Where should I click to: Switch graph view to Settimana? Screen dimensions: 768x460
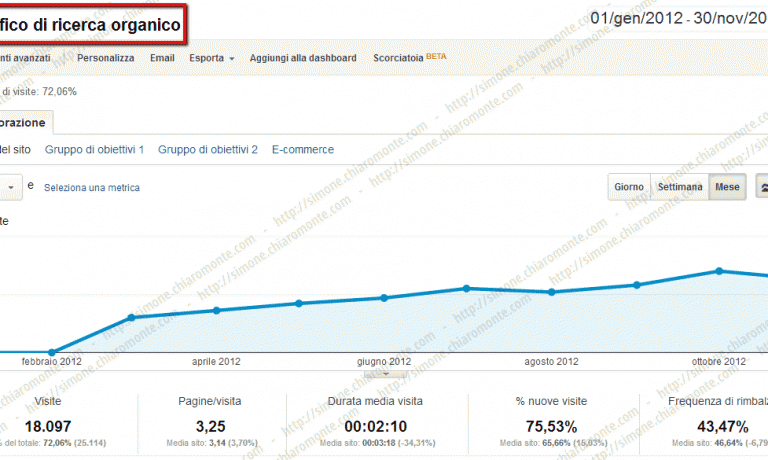click(680, 187)
